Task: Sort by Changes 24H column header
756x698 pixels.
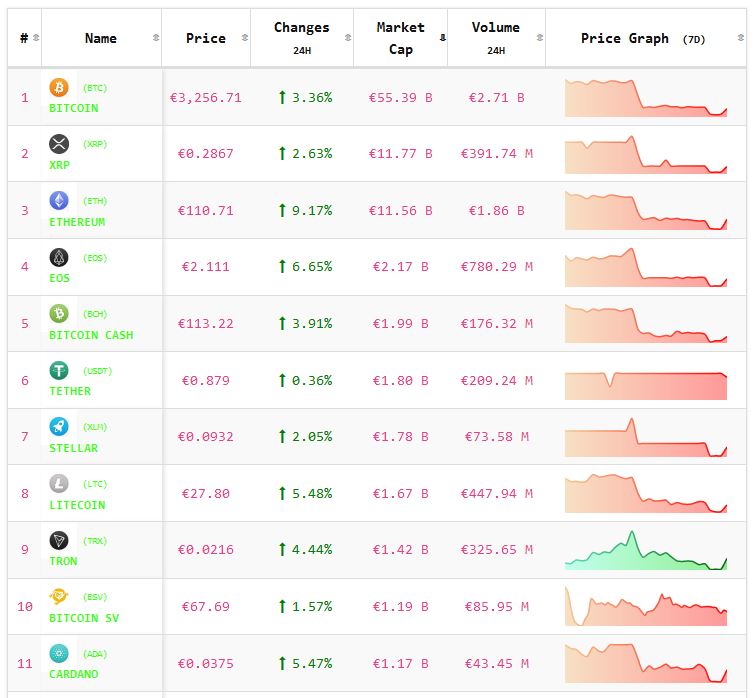Action: [301, 38]
